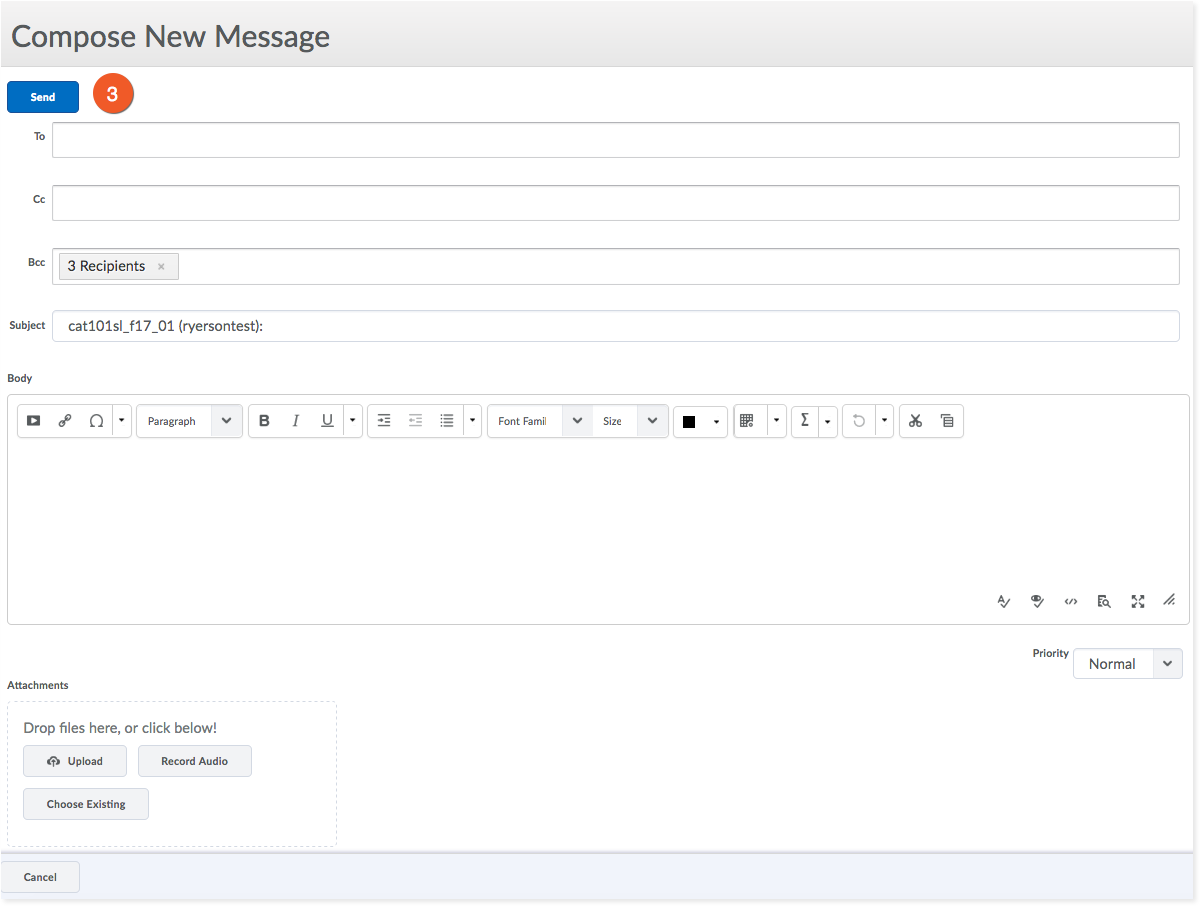Screen dimensions: 1200x906
Task: Switch the editor to fullscreen mode
Action: click(1137, 601)
